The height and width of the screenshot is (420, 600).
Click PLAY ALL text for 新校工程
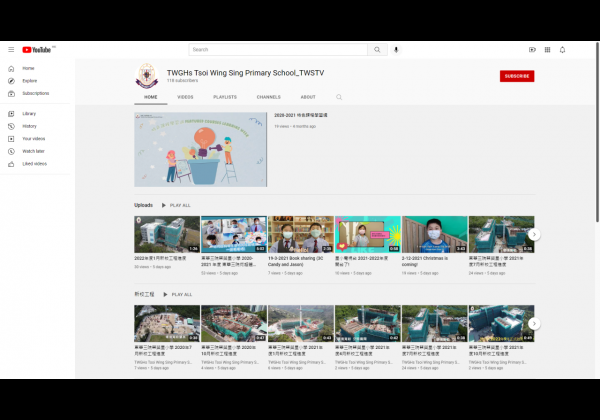click(x=182, y=295)
